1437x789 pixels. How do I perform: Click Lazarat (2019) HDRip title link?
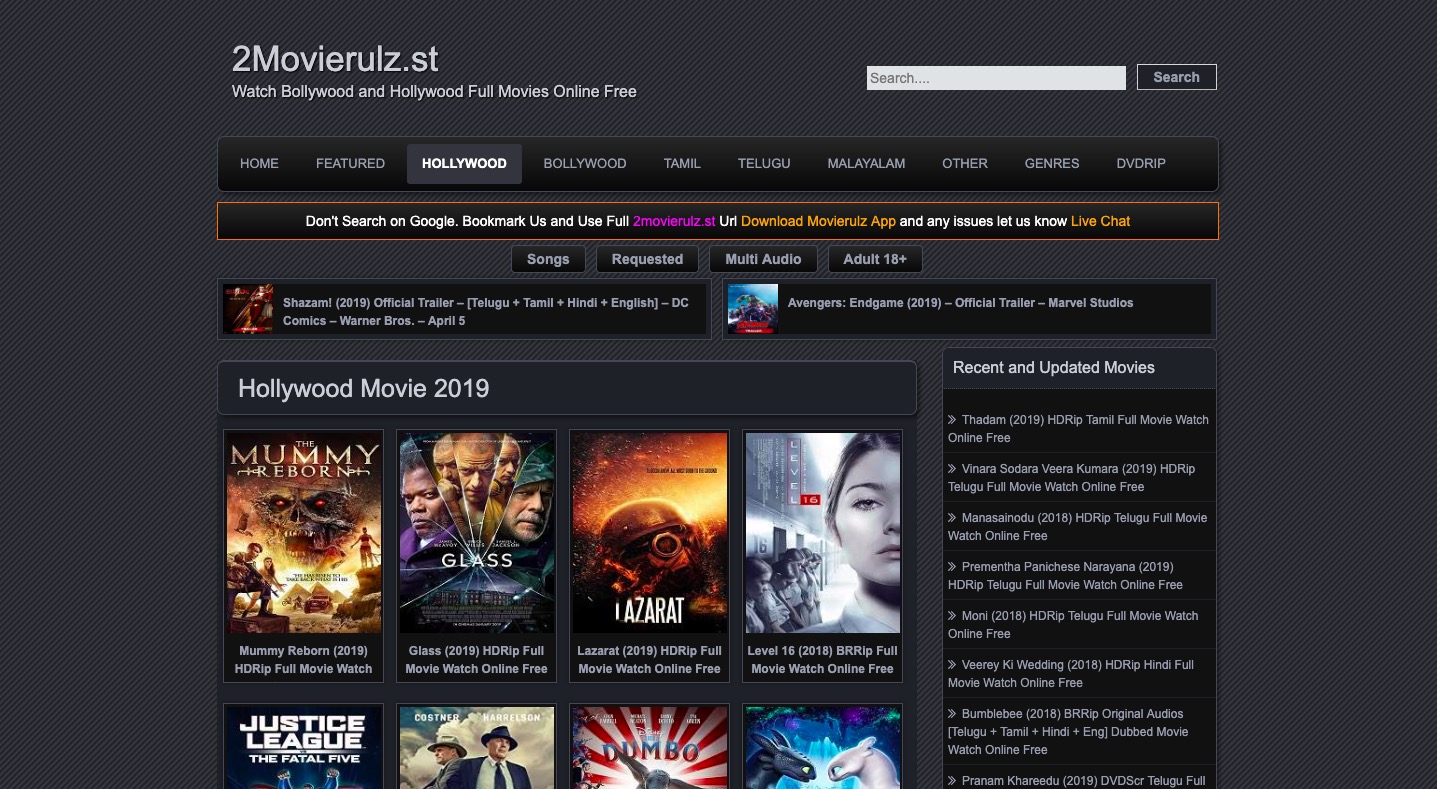(x=649, y=660)
